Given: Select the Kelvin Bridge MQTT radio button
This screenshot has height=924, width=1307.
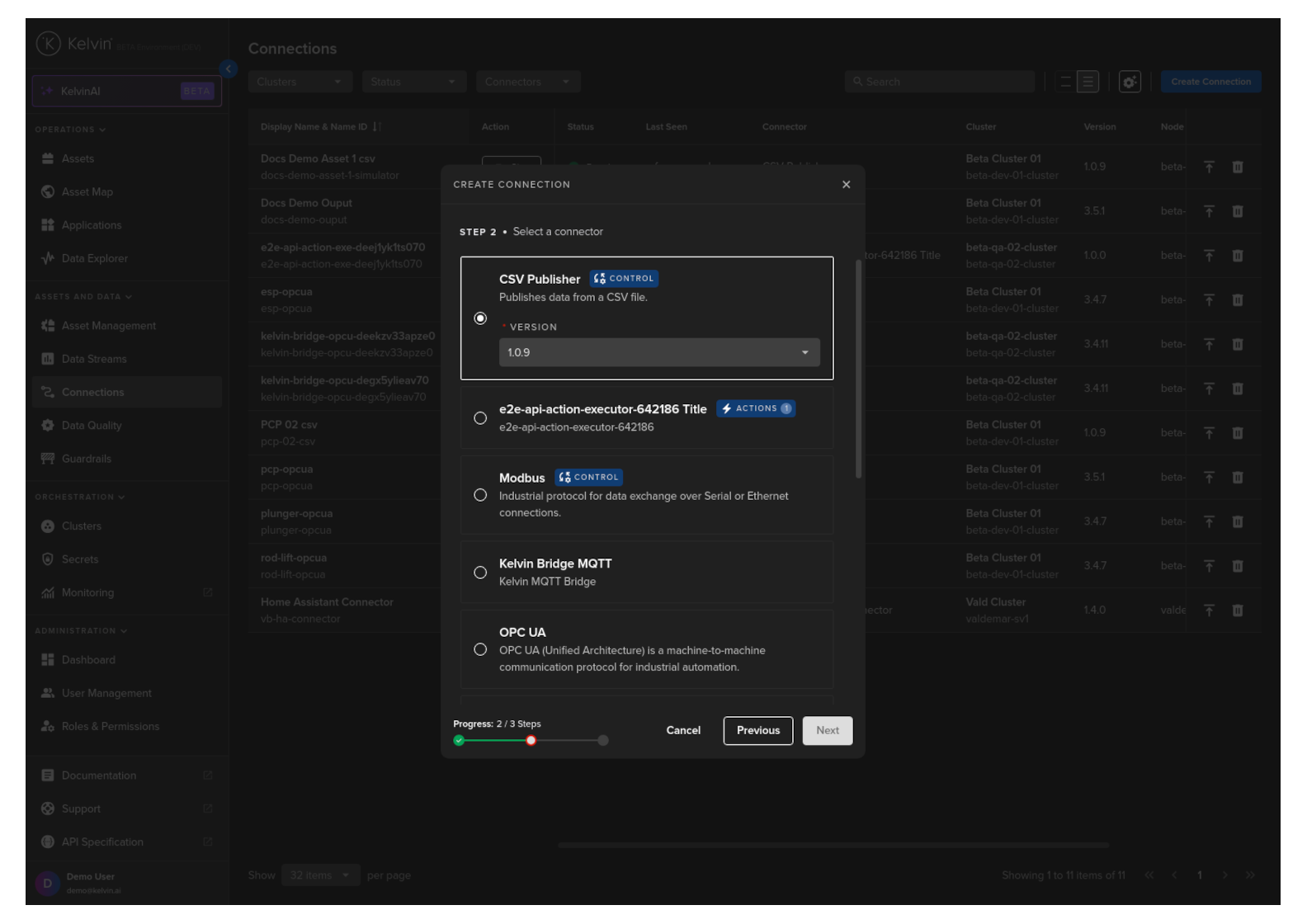Looking at the screenshot, I should click(480, 573).
